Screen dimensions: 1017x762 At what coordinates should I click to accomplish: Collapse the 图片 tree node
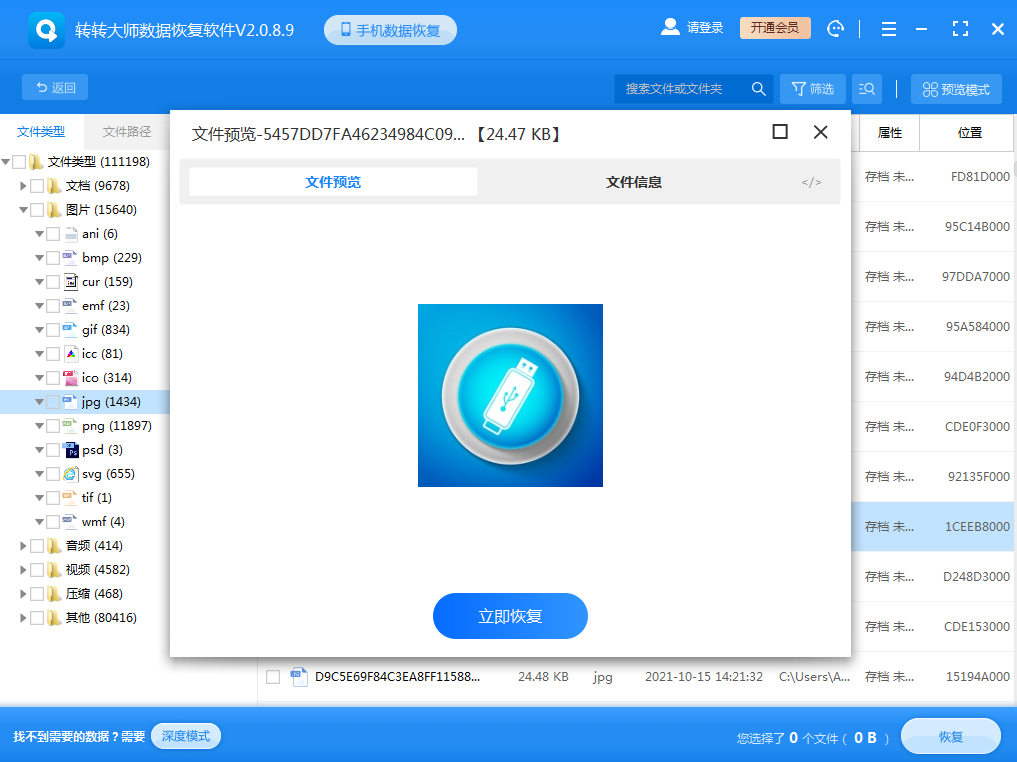tap(24, 209)
